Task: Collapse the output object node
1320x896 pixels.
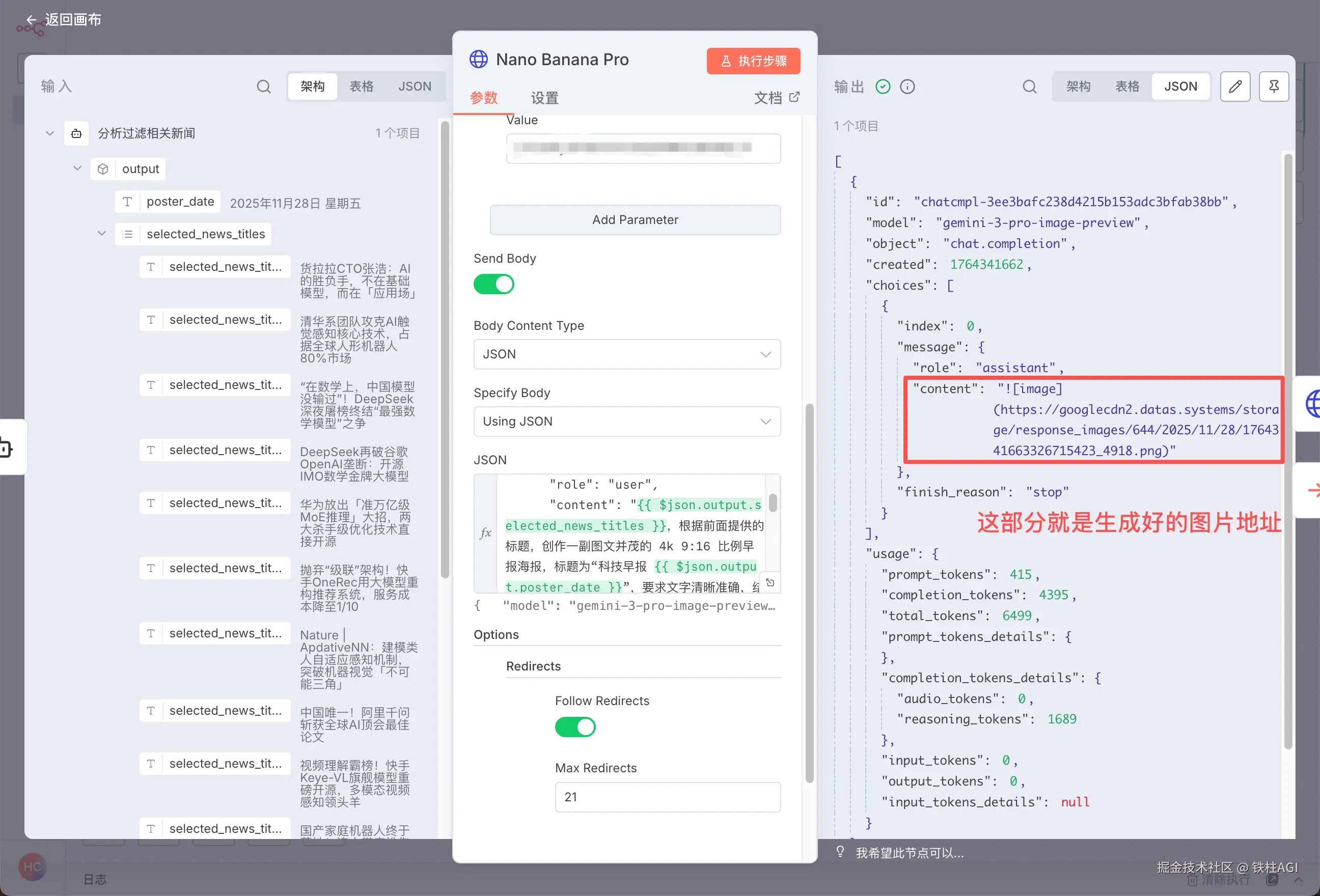Action: point(77,169)
